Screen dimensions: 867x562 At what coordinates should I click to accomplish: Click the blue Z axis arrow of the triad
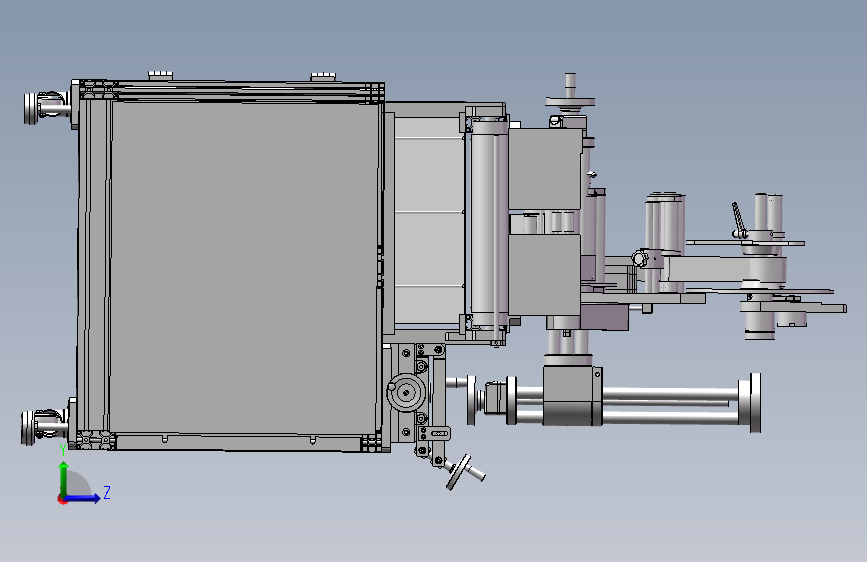[x=83, y=498]
